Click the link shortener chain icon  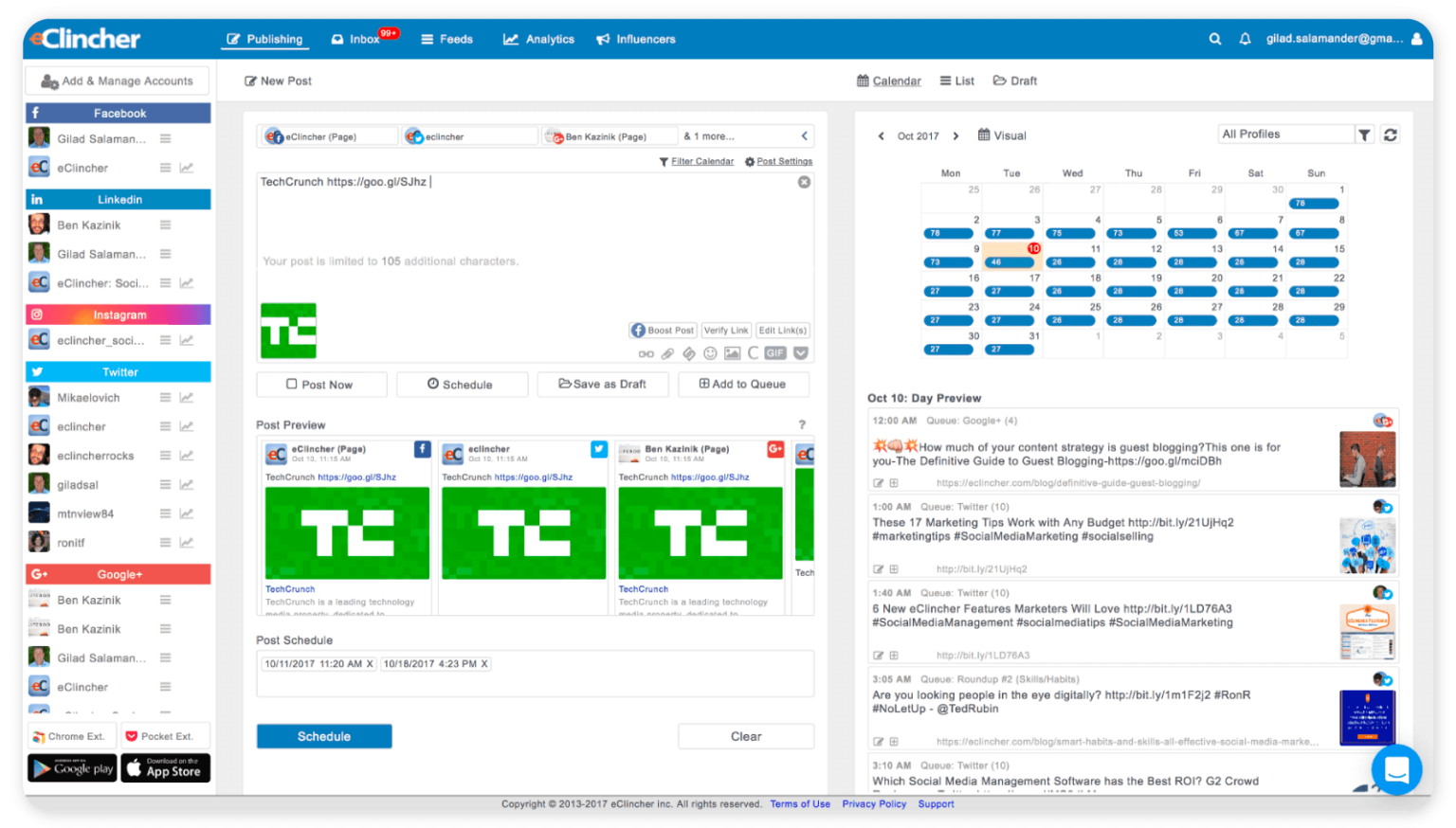click(646, 353)
